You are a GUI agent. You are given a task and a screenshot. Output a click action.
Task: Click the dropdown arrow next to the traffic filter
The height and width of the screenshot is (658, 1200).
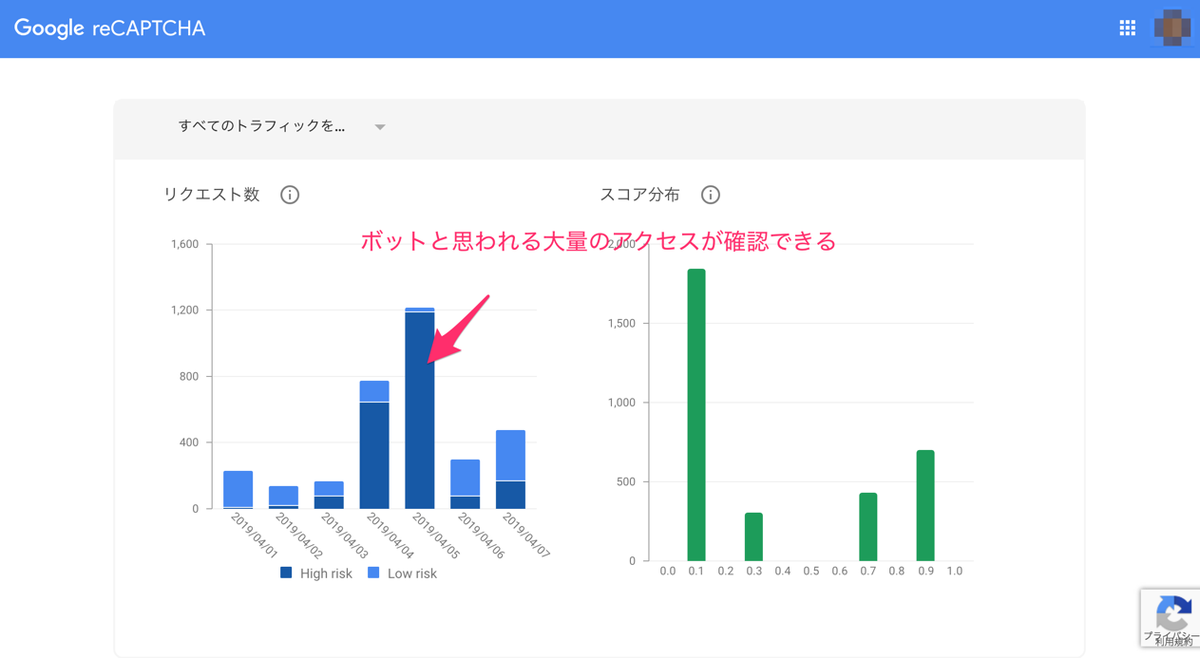click(x=379, y=126)
